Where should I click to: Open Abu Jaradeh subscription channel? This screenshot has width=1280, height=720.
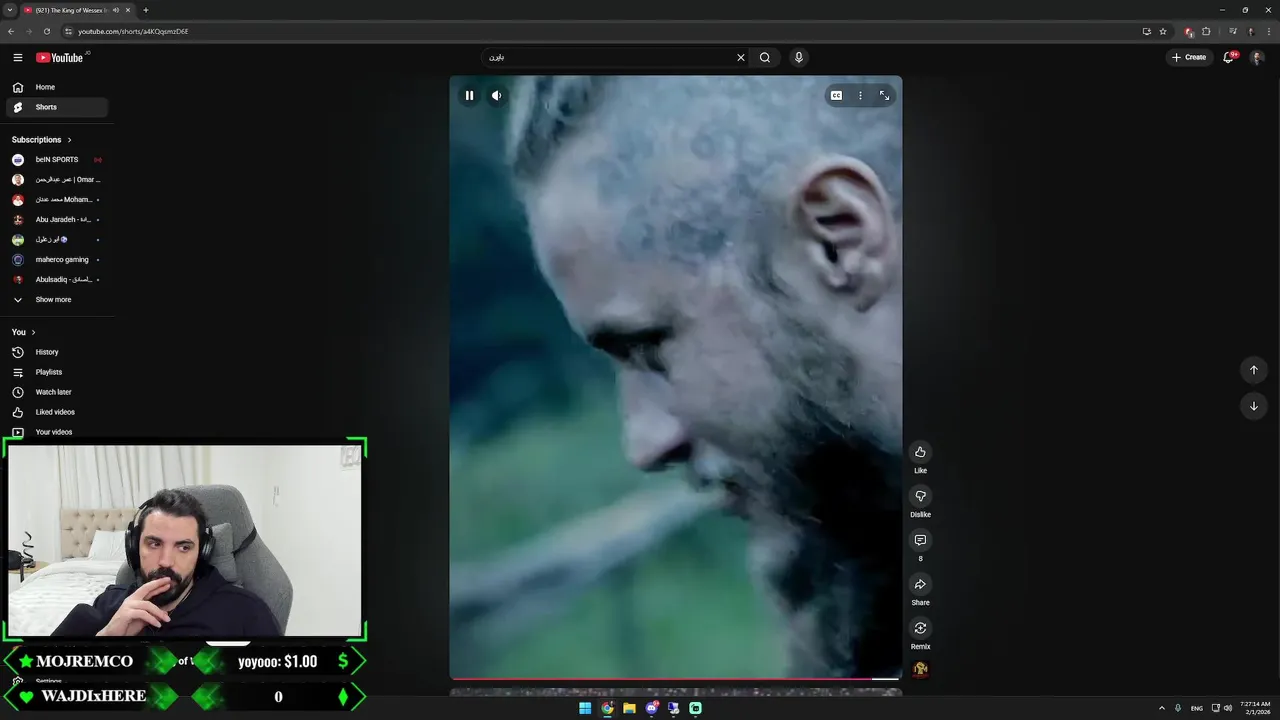(x=57, y=220)
